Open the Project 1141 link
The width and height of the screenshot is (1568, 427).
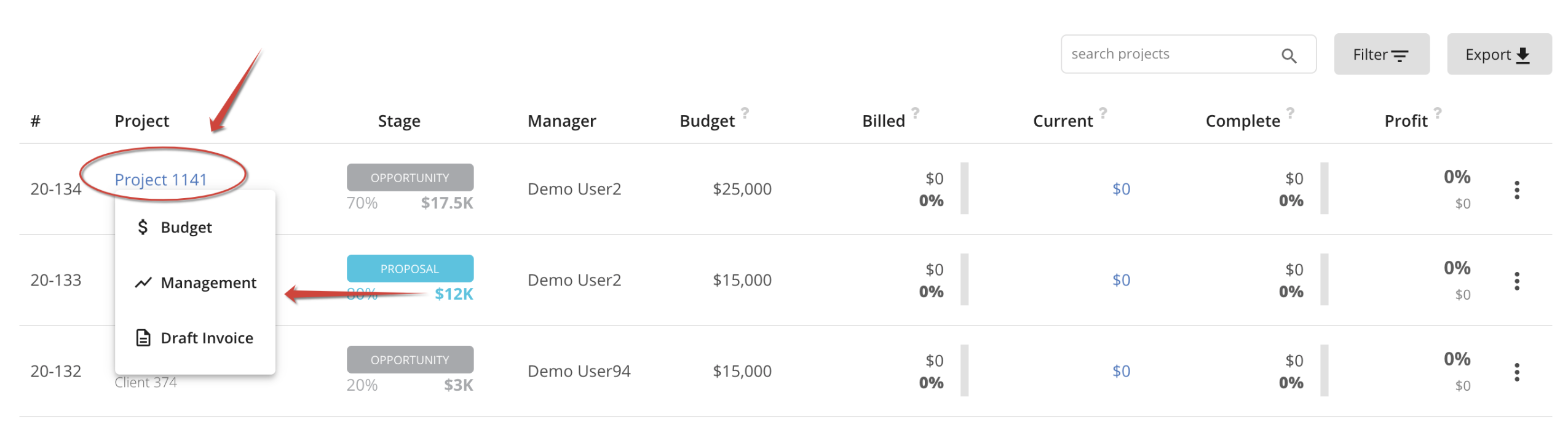point(160,180)
